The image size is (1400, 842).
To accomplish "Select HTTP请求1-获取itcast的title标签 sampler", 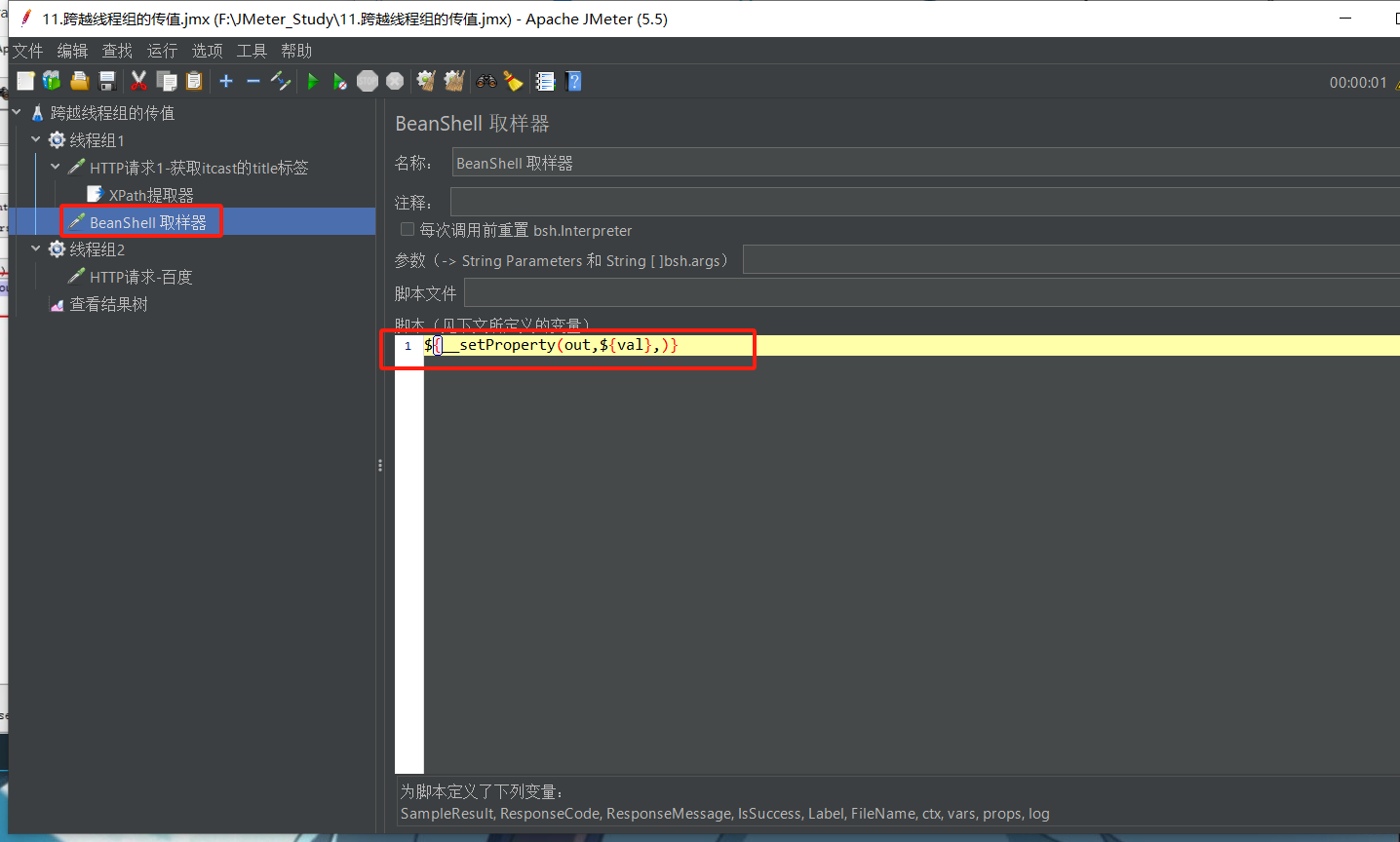I will coord(199,168).
